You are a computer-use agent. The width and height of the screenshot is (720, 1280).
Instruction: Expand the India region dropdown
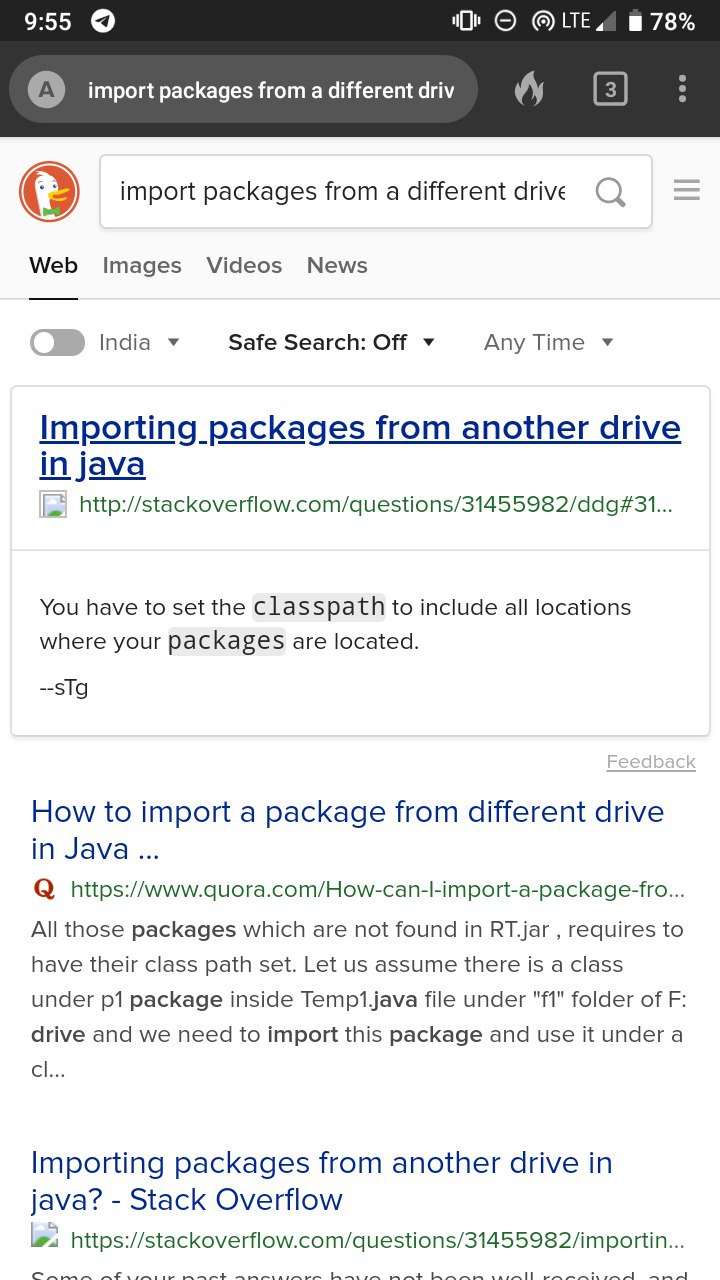pyautogui.click(x=140, y=342)
